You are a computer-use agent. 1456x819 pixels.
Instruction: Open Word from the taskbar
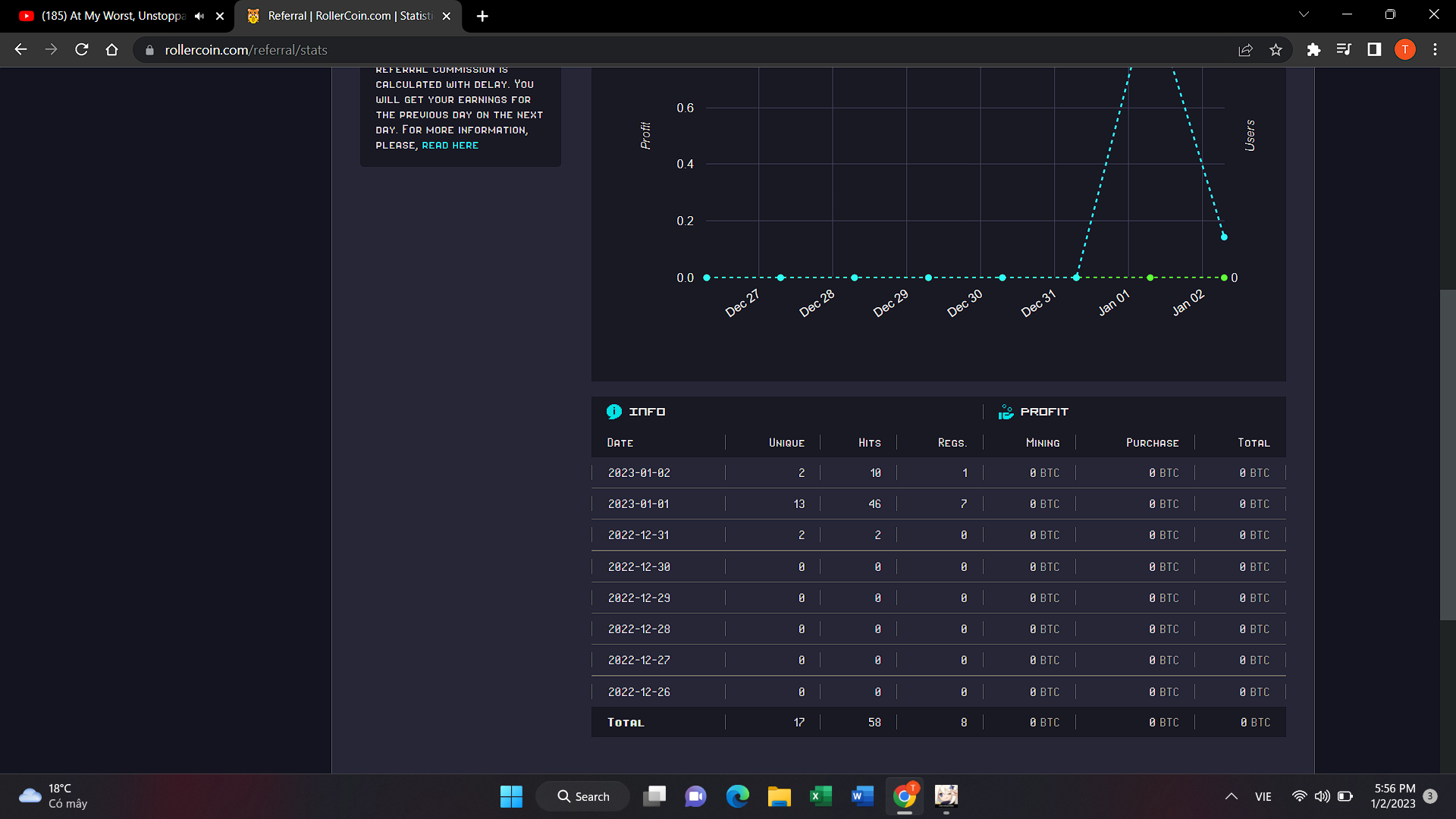[x=862, y=796]
